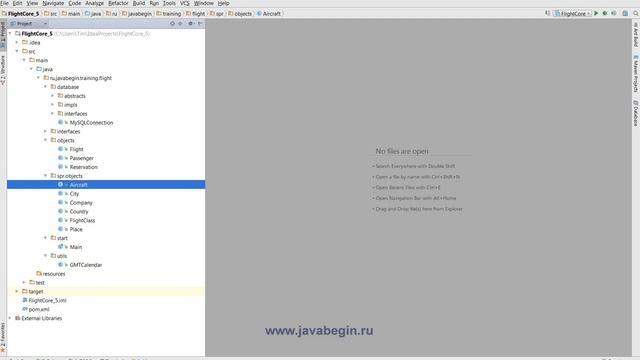Select the pom.xml file
The width and height of the screenshot is (640, 360).
pos(39,309)
